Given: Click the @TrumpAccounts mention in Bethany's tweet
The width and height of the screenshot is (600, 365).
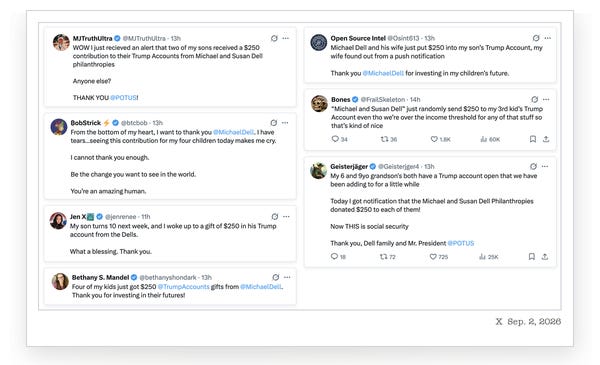Looking at the screenshot, I should coord(184,287).
